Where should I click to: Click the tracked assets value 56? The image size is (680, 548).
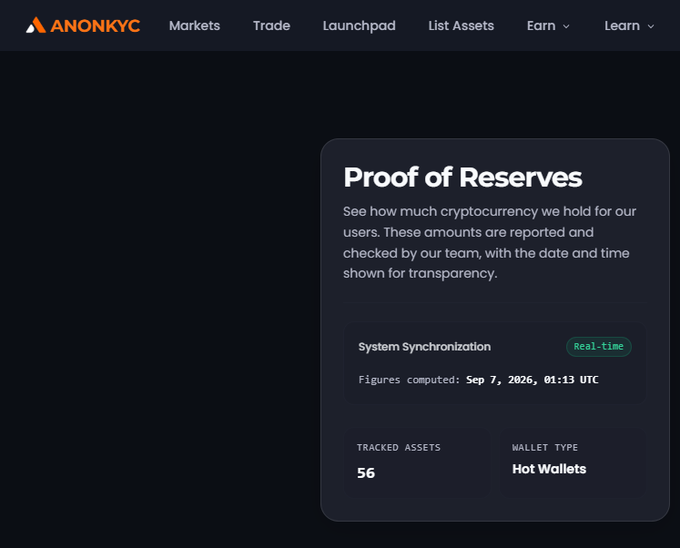(366, 473)
